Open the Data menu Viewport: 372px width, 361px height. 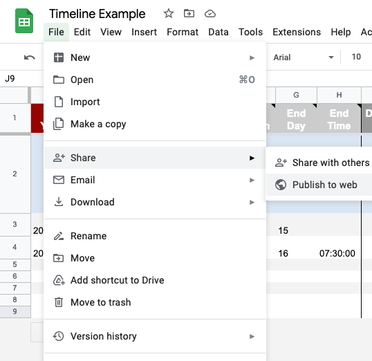(218, 32)
